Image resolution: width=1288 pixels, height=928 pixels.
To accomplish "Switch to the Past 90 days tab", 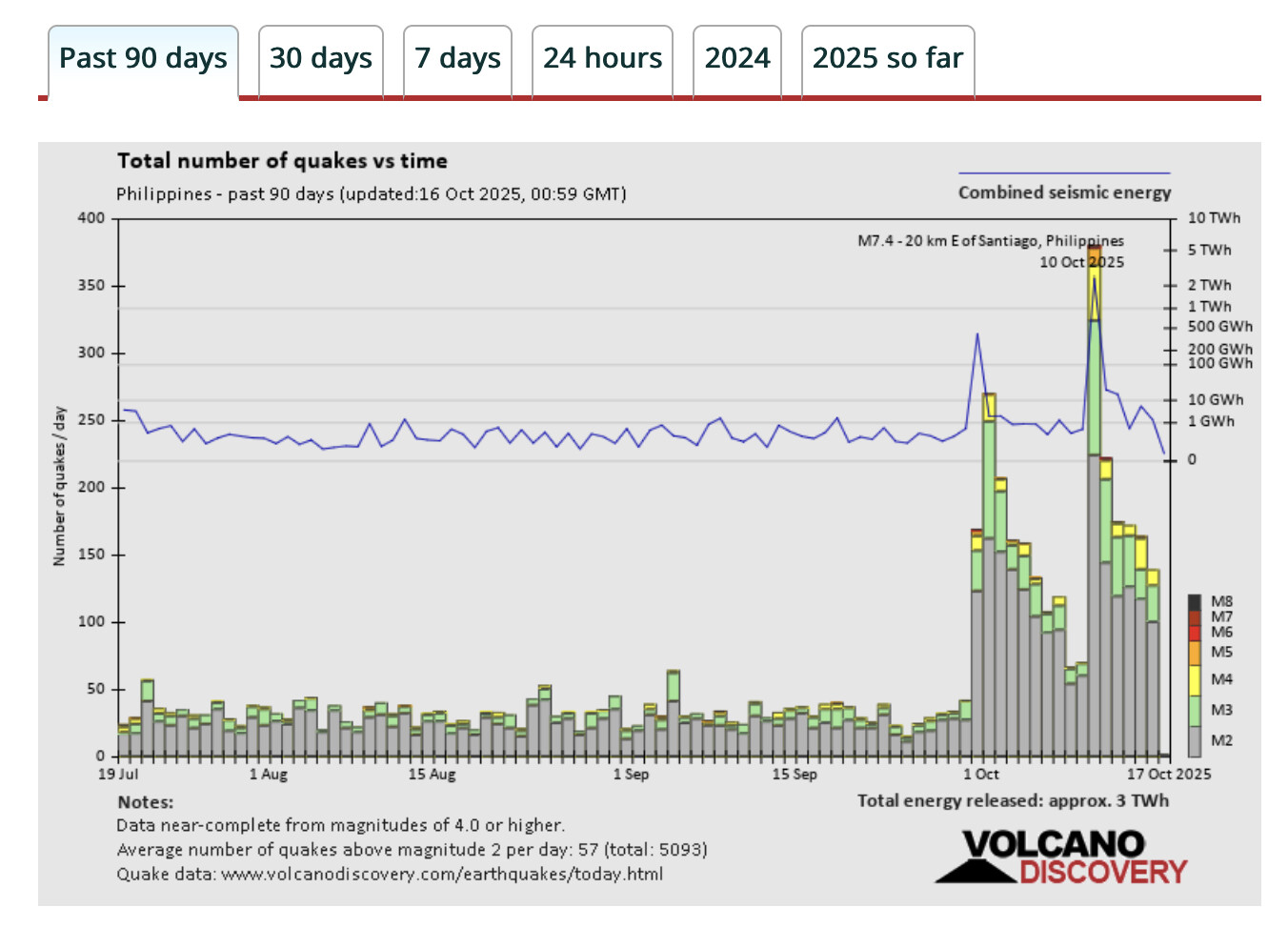I will pyautogui.click(x=143, y=59).
